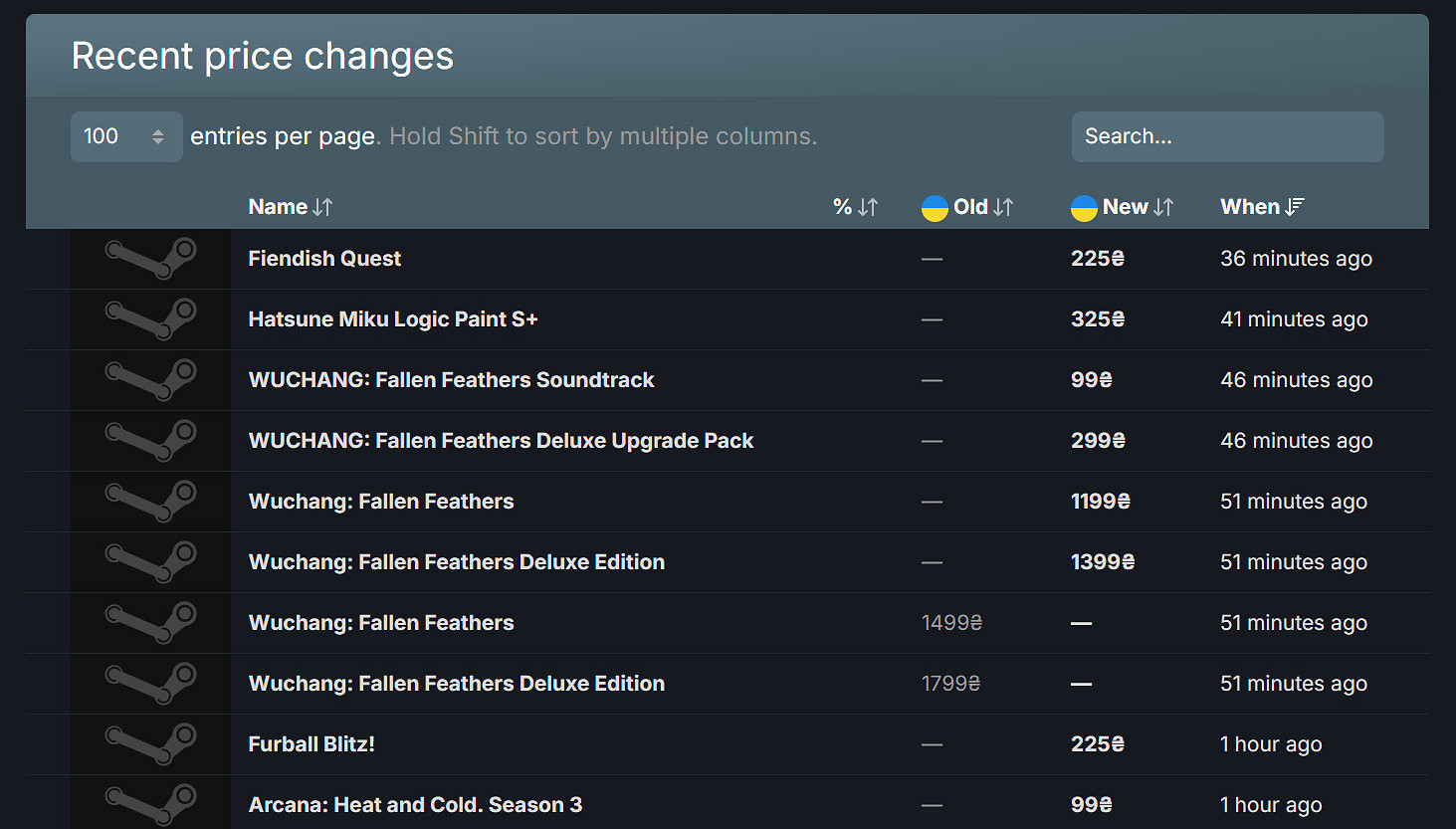
Task: Click the descending sort icon next to When
Action: pos(1294,207)
